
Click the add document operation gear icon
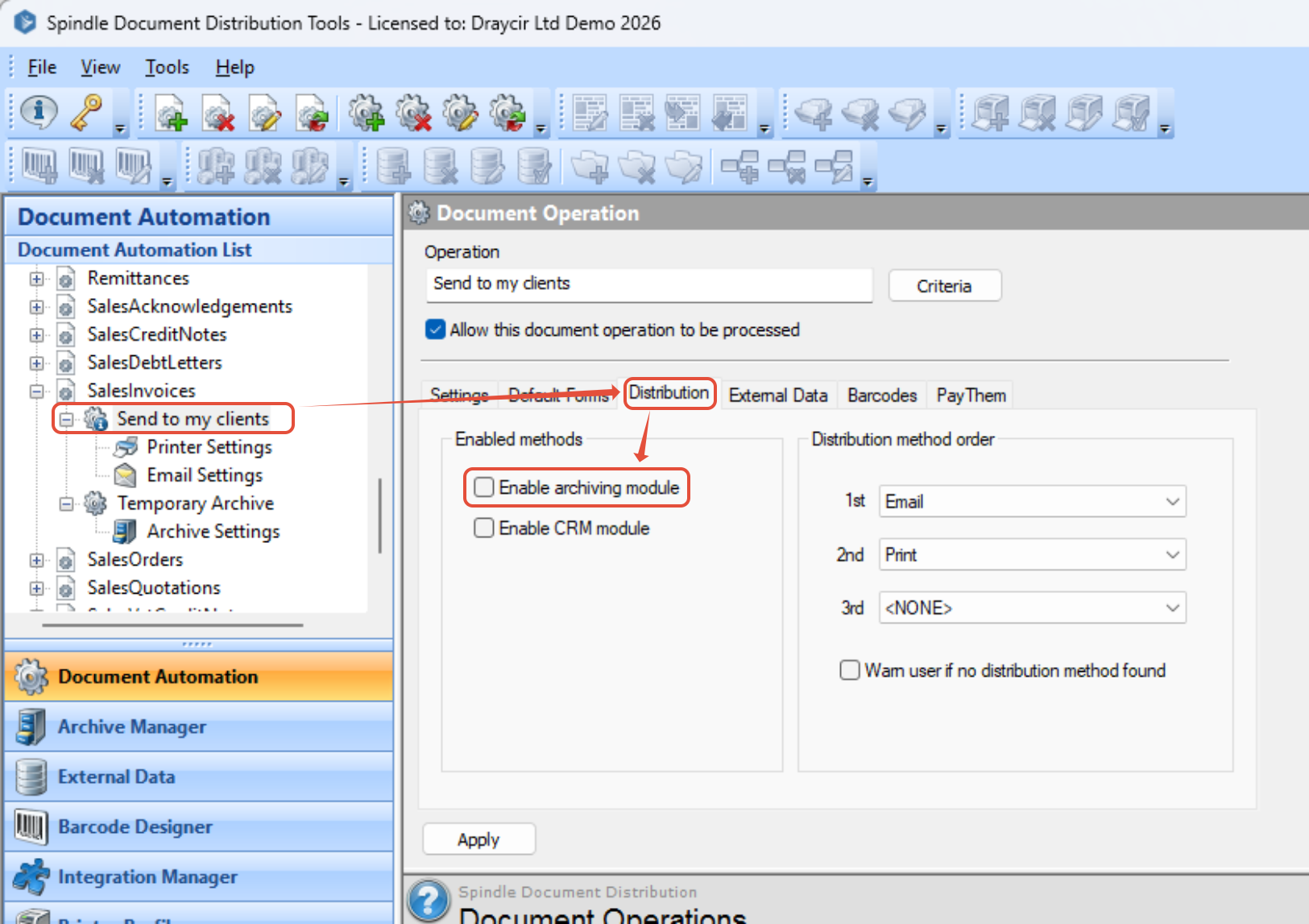click(367, 113)
